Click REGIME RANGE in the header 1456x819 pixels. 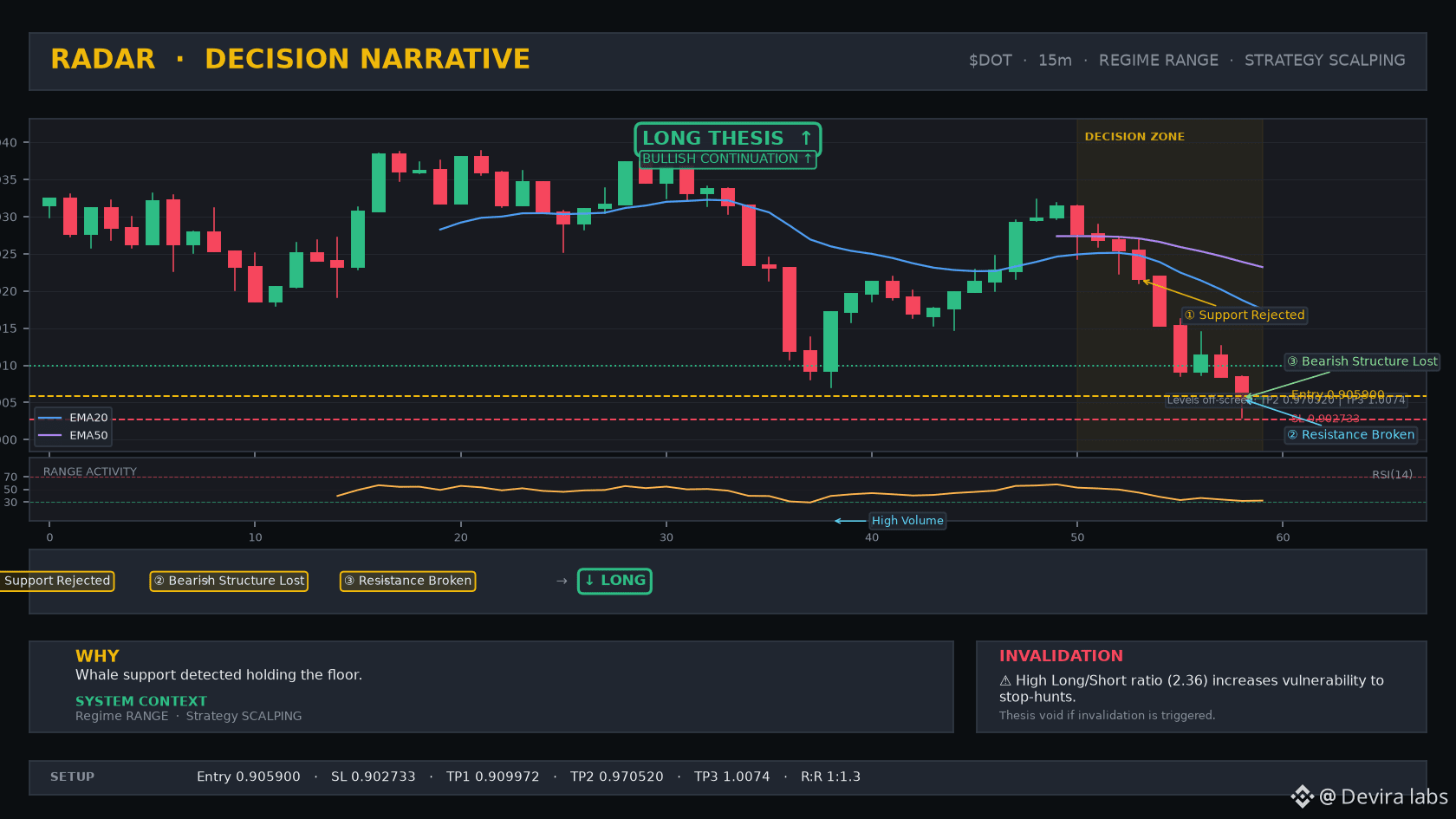pos(1158,61)
